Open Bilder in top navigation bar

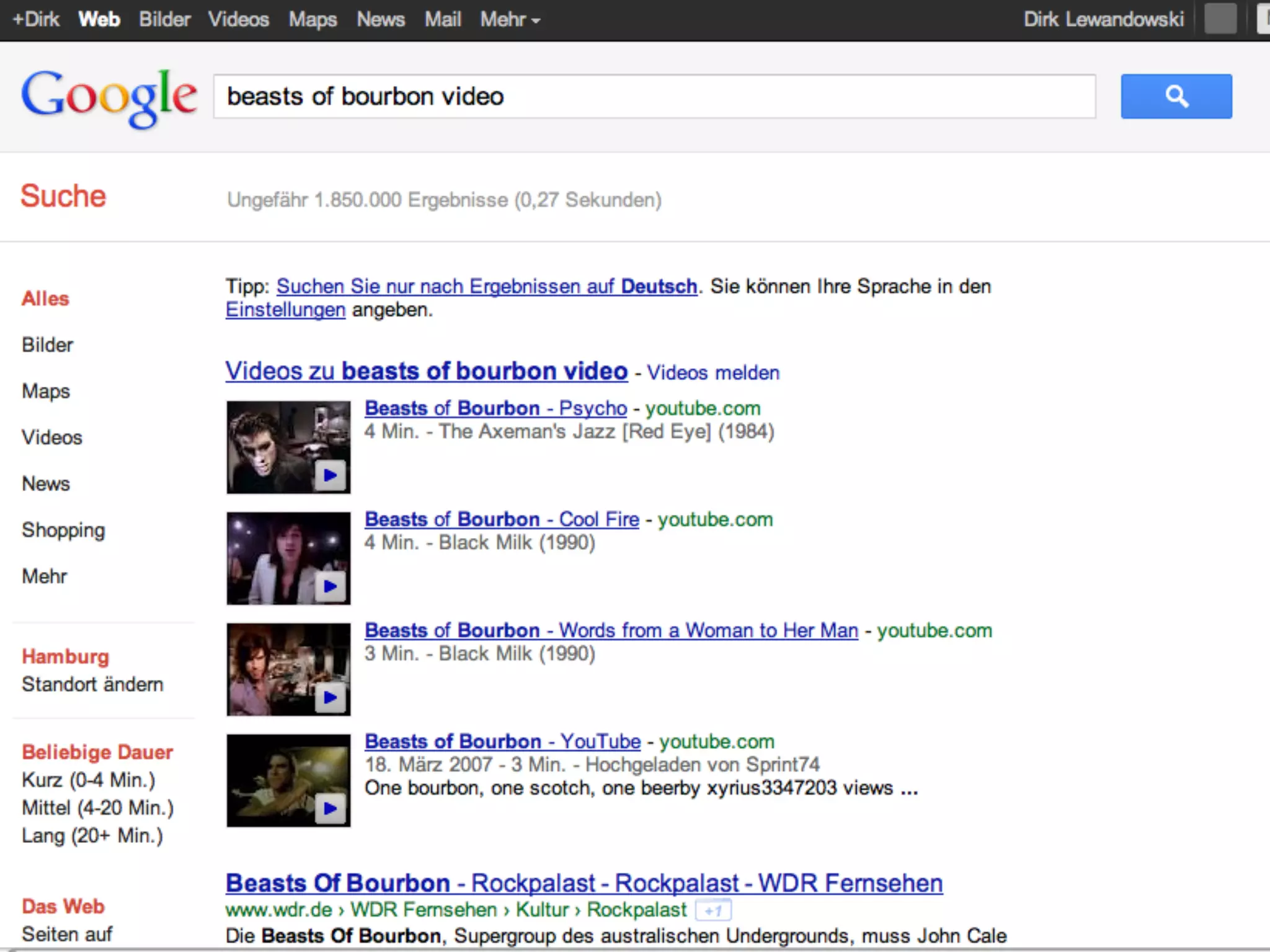point(164,20)
